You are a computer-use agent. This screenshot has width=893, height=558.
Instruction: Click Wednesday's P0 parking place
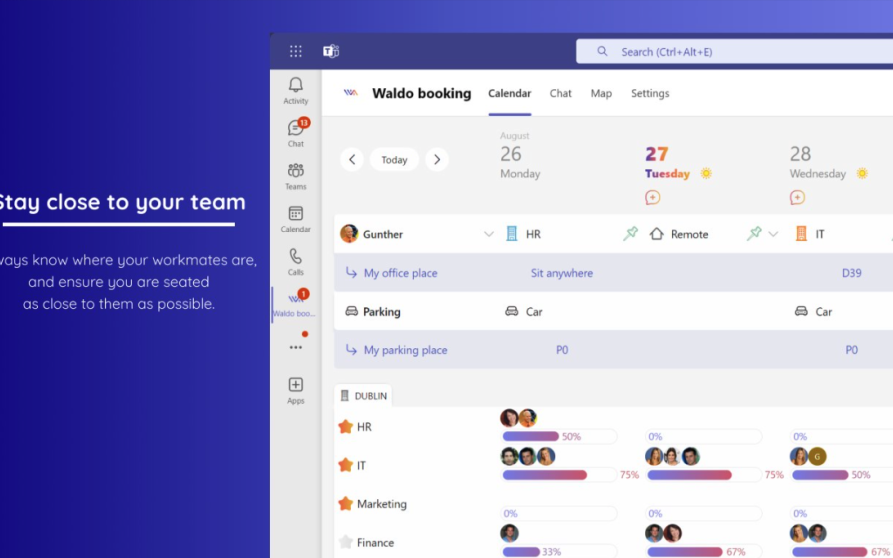coord(851,350)
